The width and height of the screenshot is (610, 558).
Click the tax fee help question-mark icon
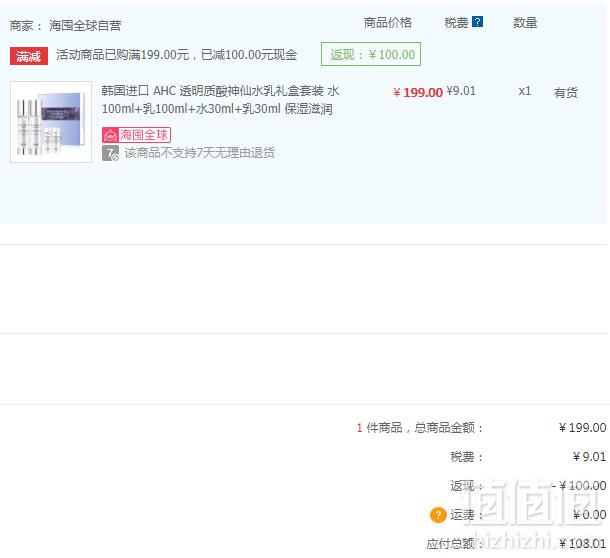477,22
